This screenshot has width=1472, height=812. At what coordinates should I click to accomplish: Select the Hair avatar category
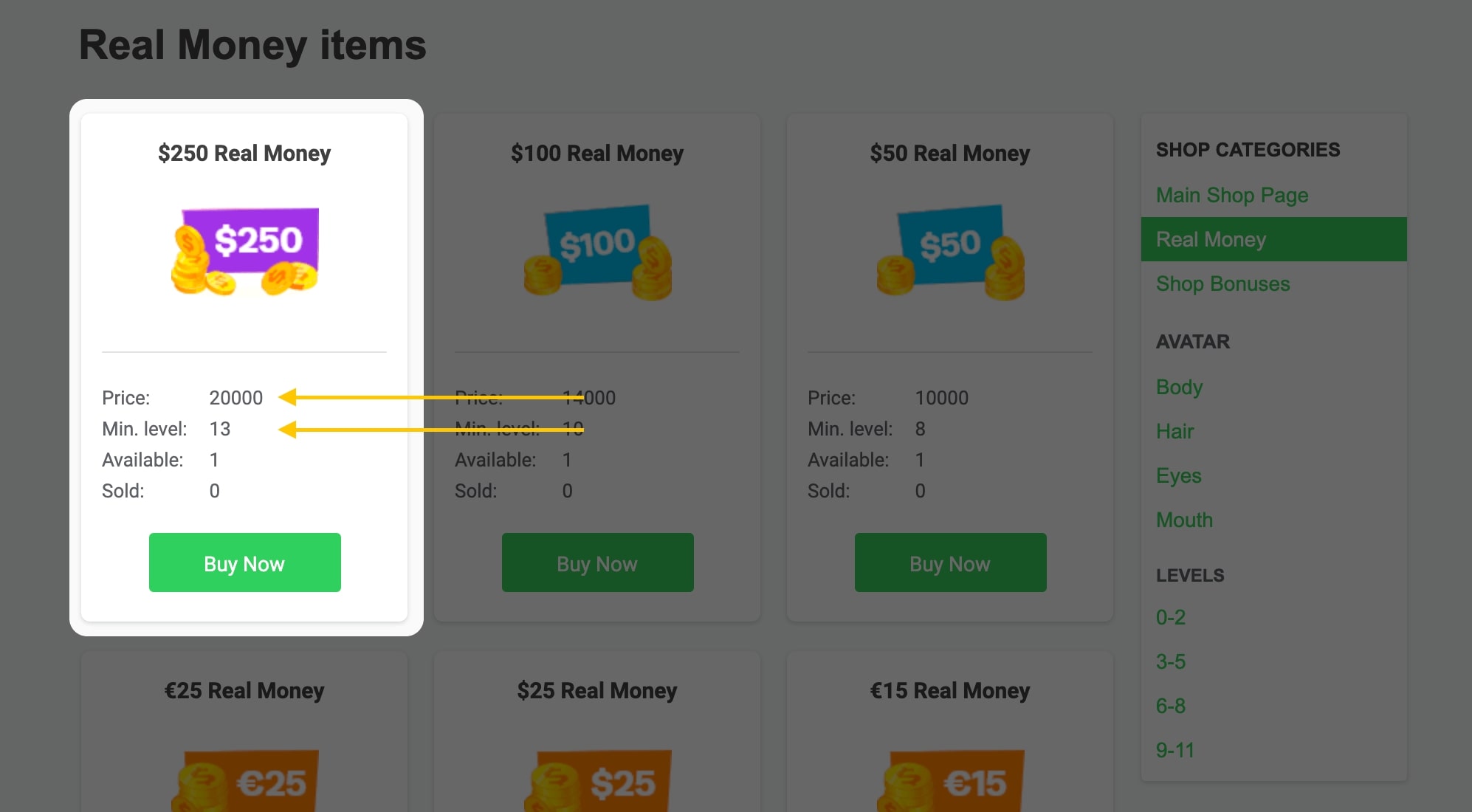click(1174, 431)
